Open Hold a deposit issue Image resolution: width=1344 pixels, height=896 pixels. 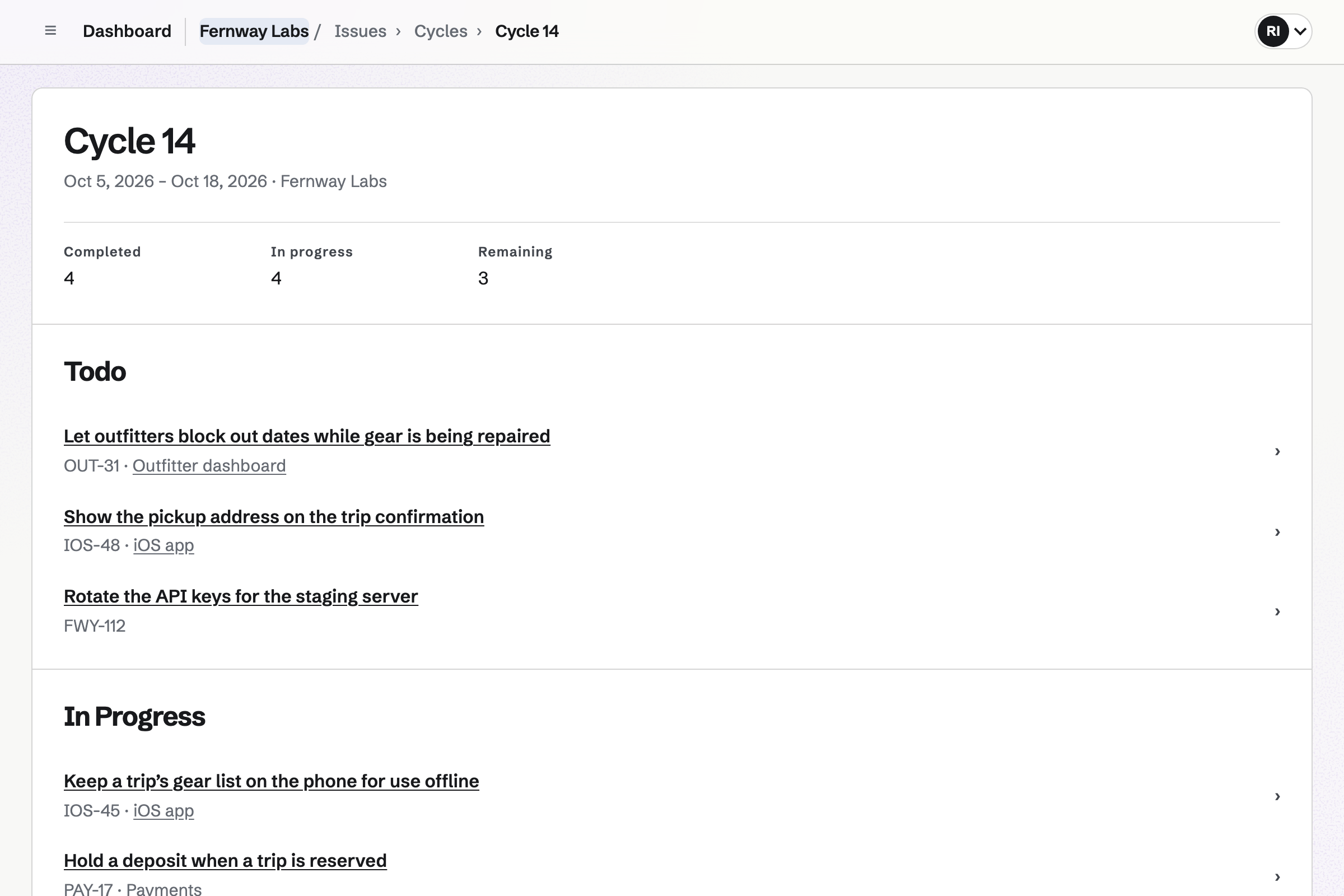point(225,861)
